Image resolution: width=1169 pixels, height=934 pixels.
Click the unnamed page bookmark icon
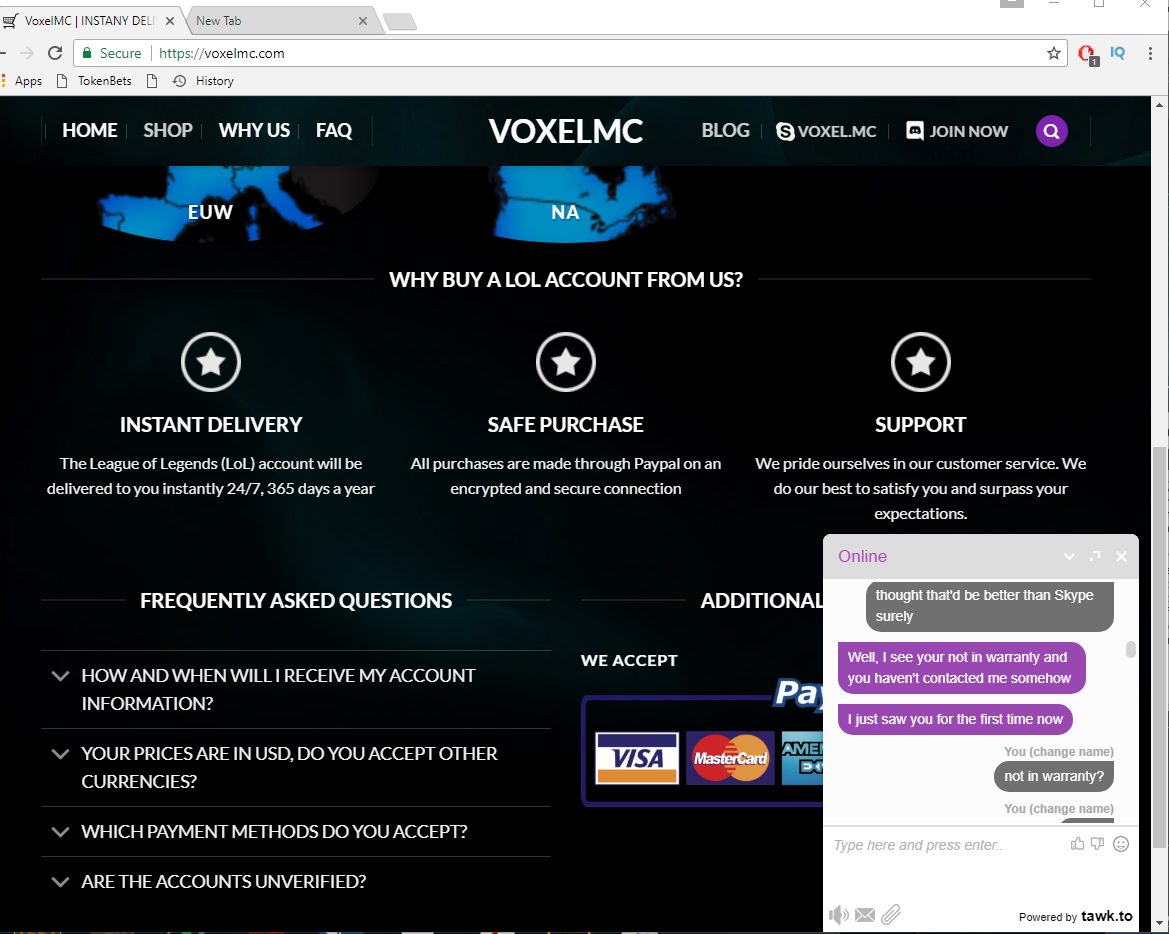point(152,81)
